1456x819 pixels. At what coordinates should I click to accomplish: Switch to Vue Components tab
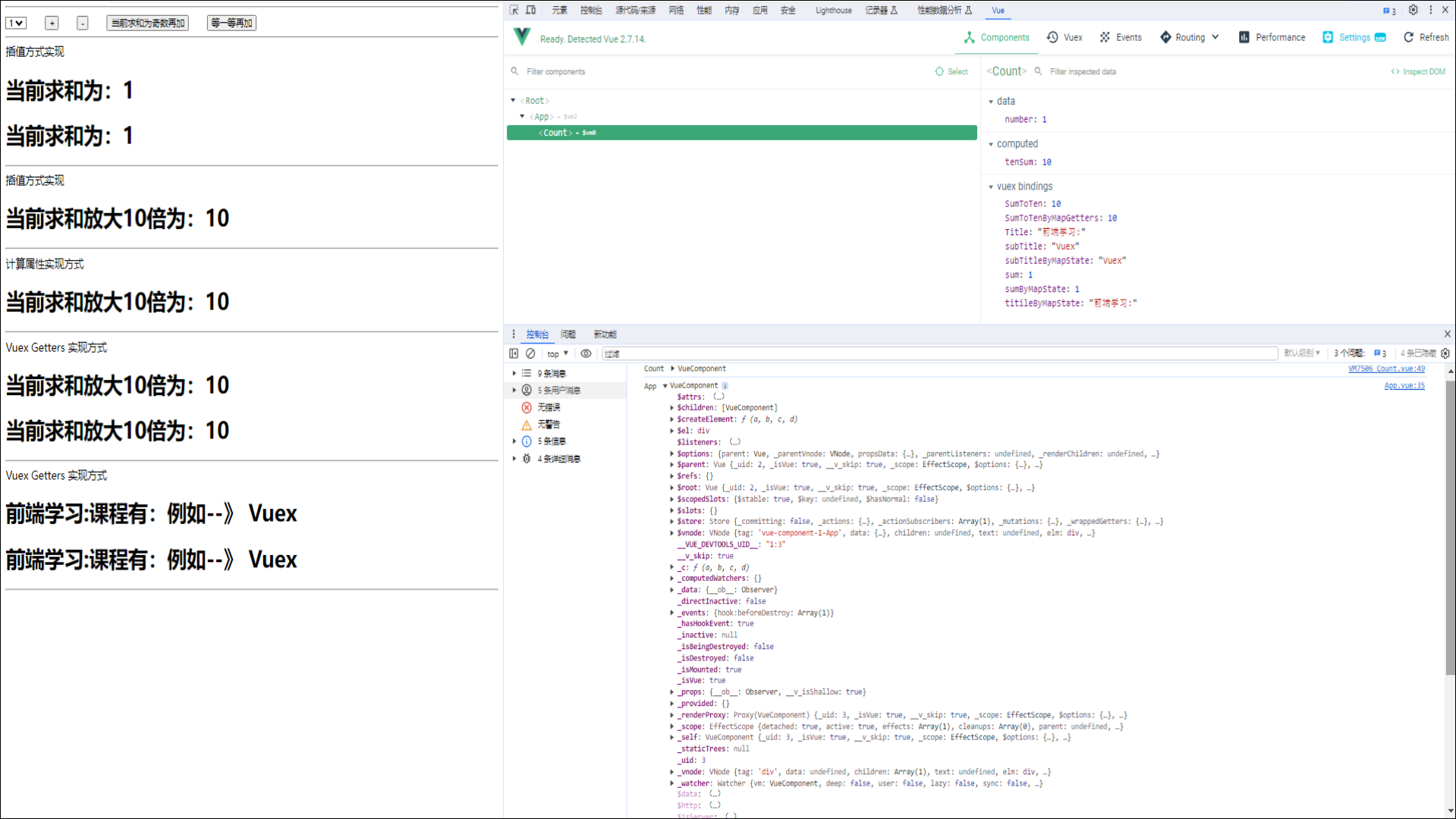(x=996, y=37)
